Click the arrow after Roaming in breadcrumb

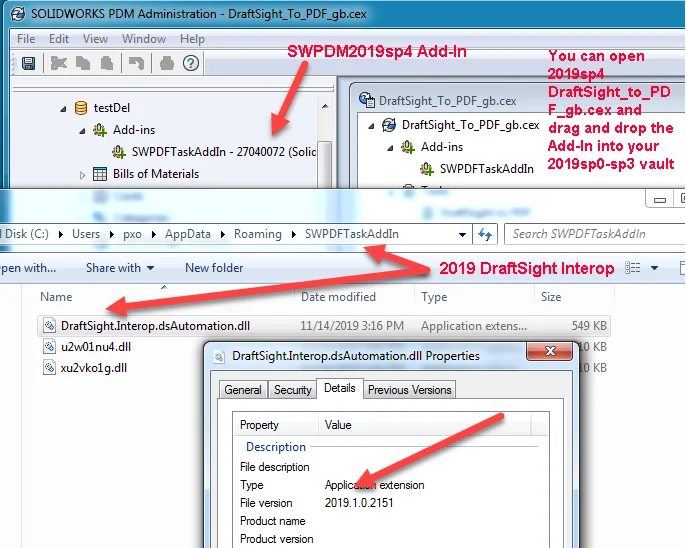[x=294, y=234]
